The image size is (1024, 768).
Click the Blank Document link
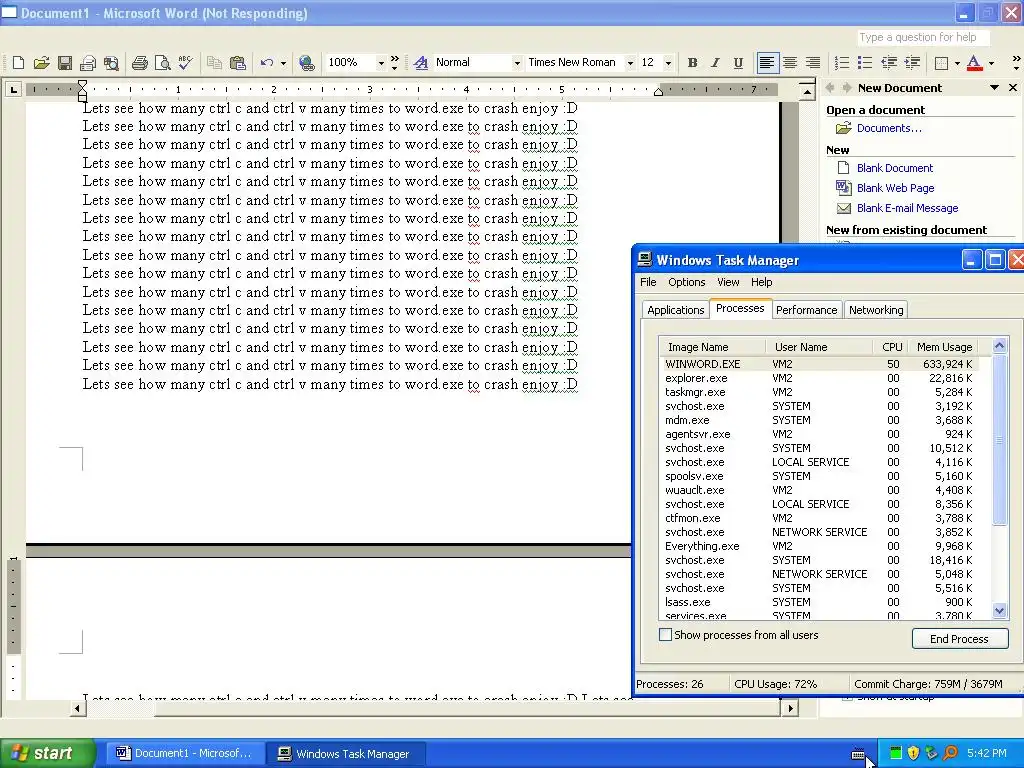pyautogui.click(x=895, y=168)
